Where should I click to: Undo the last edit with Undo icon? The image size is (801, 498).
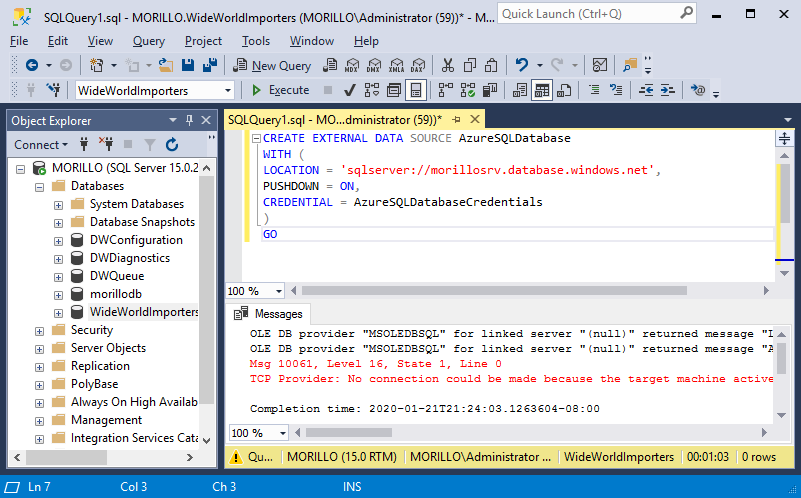tap(522, 65)
